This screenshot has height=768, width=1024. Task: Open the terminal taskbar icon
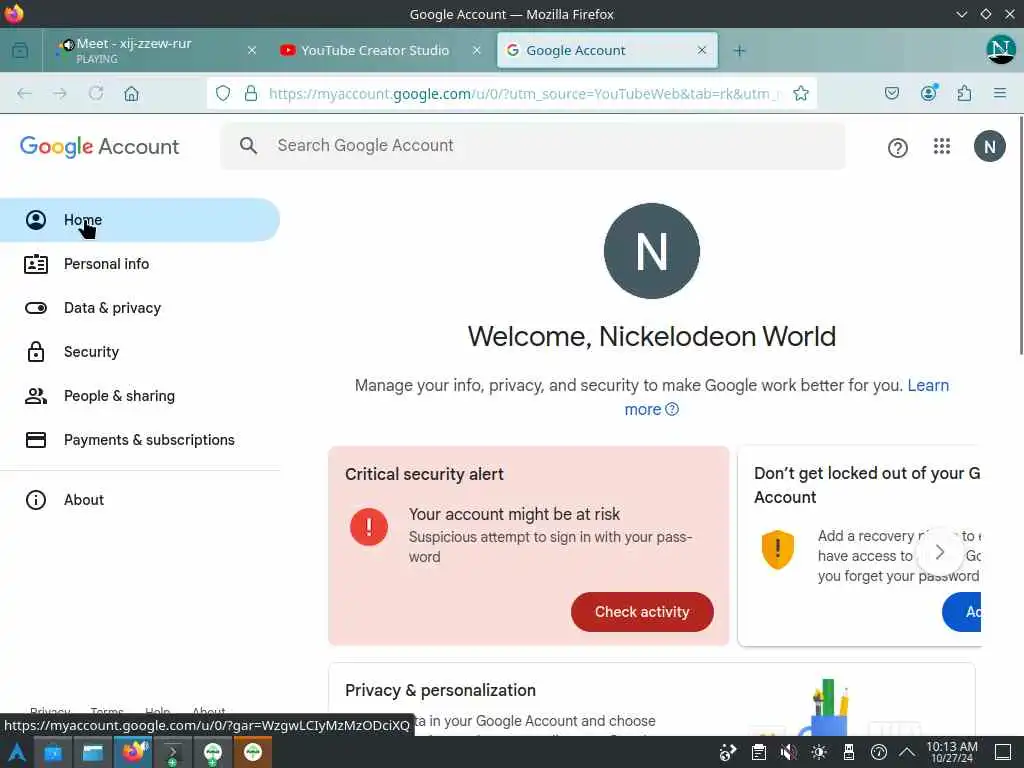click(x=172, y=752)
